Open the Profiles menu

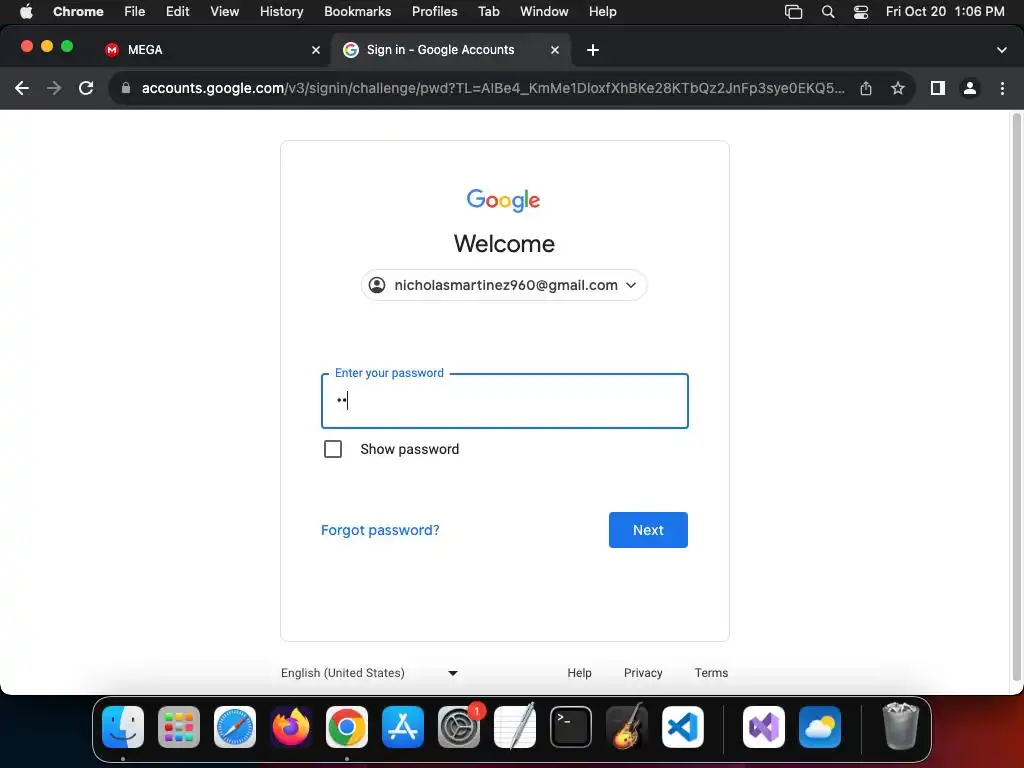pyautogui.click(x=435, y=12)
